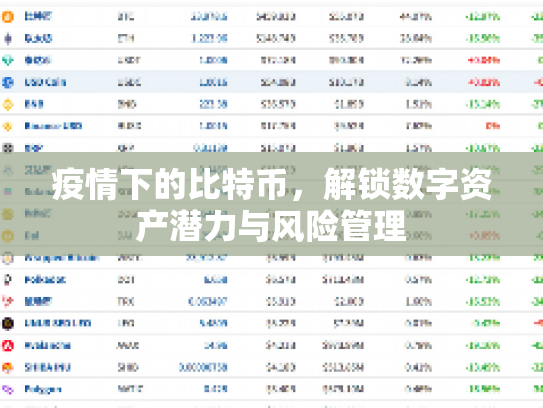Screen dimensions: 543x408
Task: Open the 以太坊 coin name link
Action: [38, 38]
